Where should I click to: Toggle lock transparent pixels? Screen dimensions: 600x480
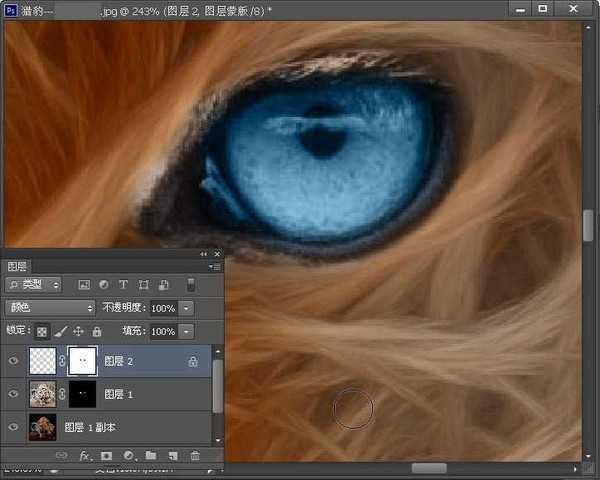(x=42, y=331)
